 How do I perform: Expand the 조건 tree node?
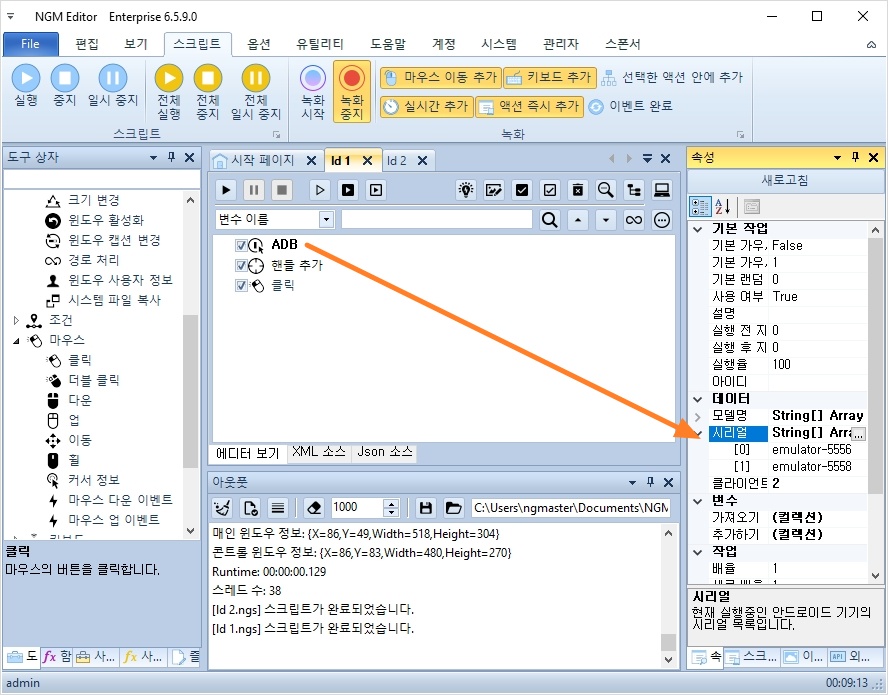click(x=16, y=320)
